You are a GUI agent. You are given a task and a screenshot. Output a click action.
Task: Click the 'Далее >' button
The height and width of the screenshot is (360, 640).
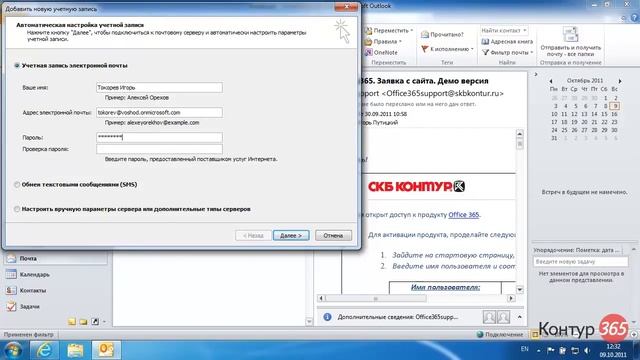291,236
